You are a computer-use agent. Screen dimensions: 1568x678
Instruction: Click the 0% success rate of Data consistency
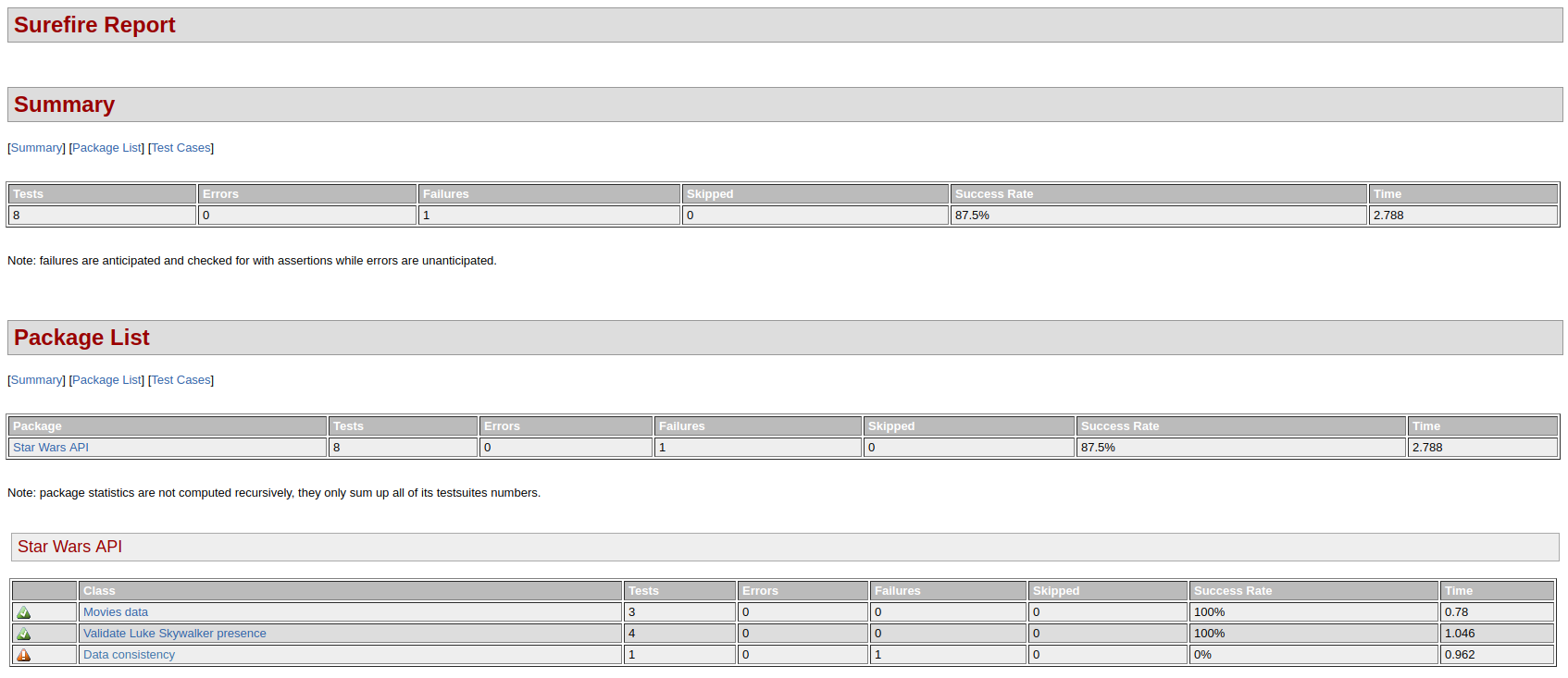1202,655
